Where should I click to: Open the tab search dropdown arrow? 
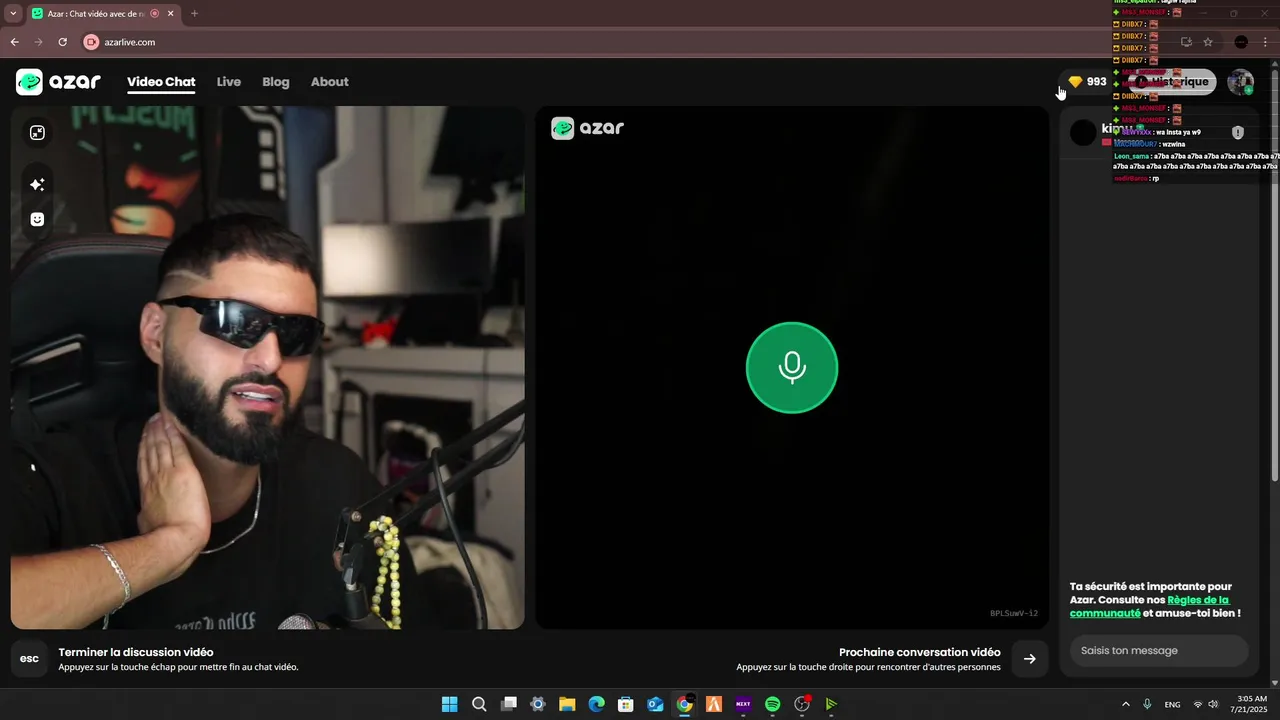click(13, 14)
